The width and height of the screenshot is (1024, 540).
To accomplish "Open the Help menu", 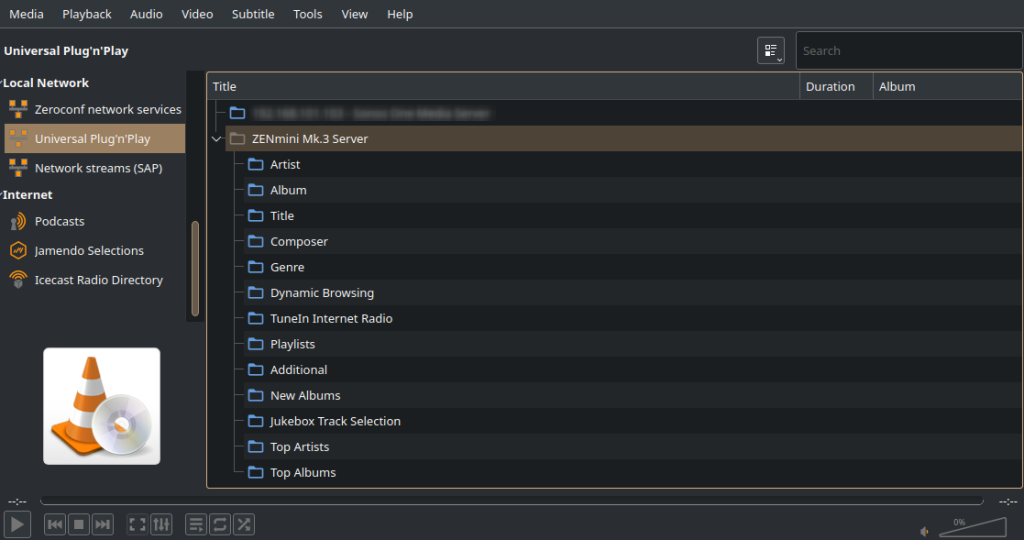I will (400, 14).
